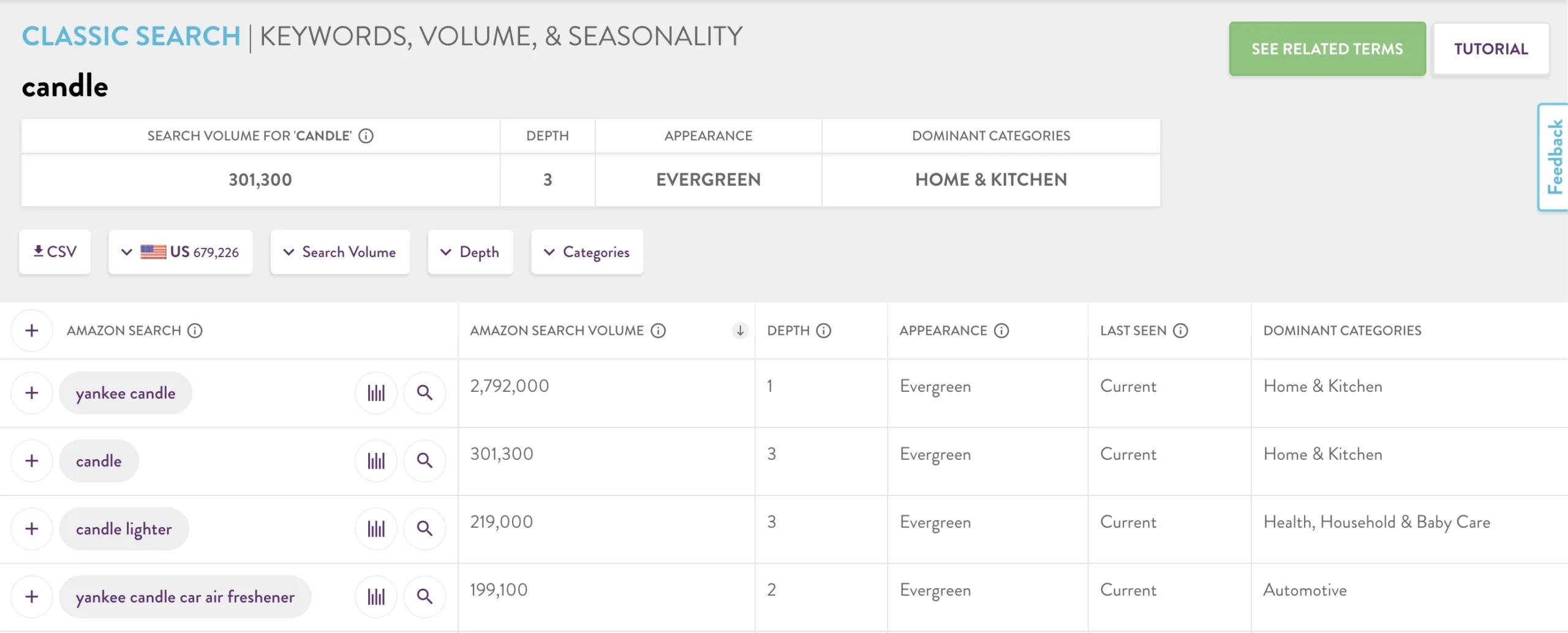Click the See Related Terms button

click(1327, 49)
